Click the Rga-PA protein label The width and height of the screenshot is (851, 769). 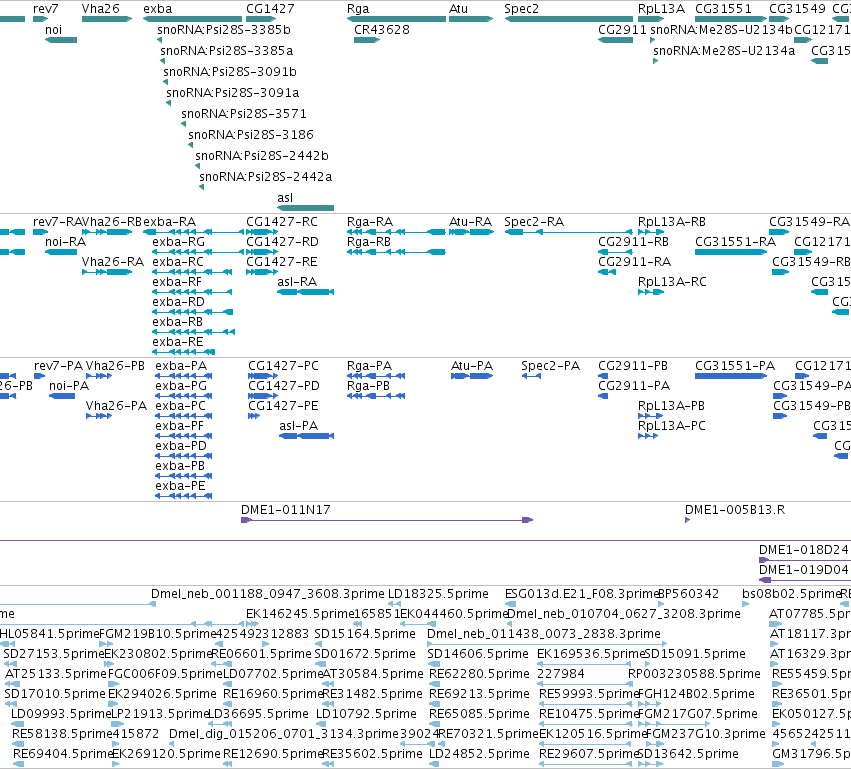click(x=369, y=366)
